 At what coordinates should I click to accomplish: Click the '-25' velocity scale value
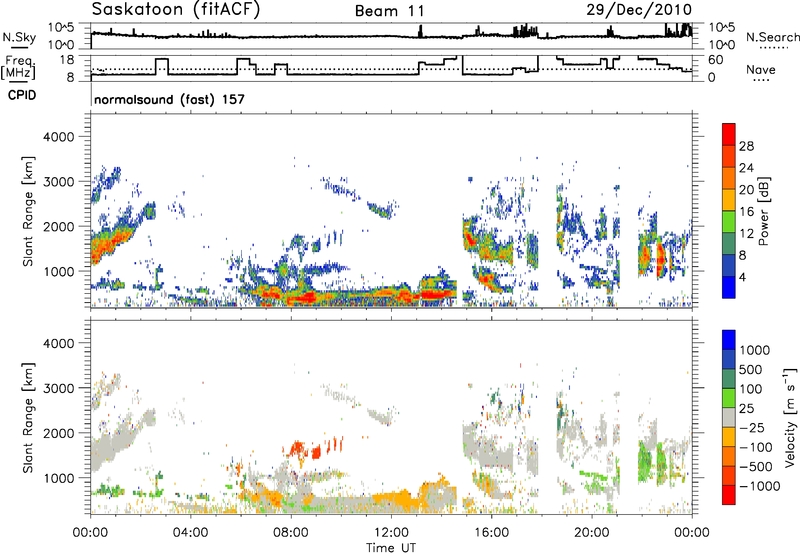point(752,428)
